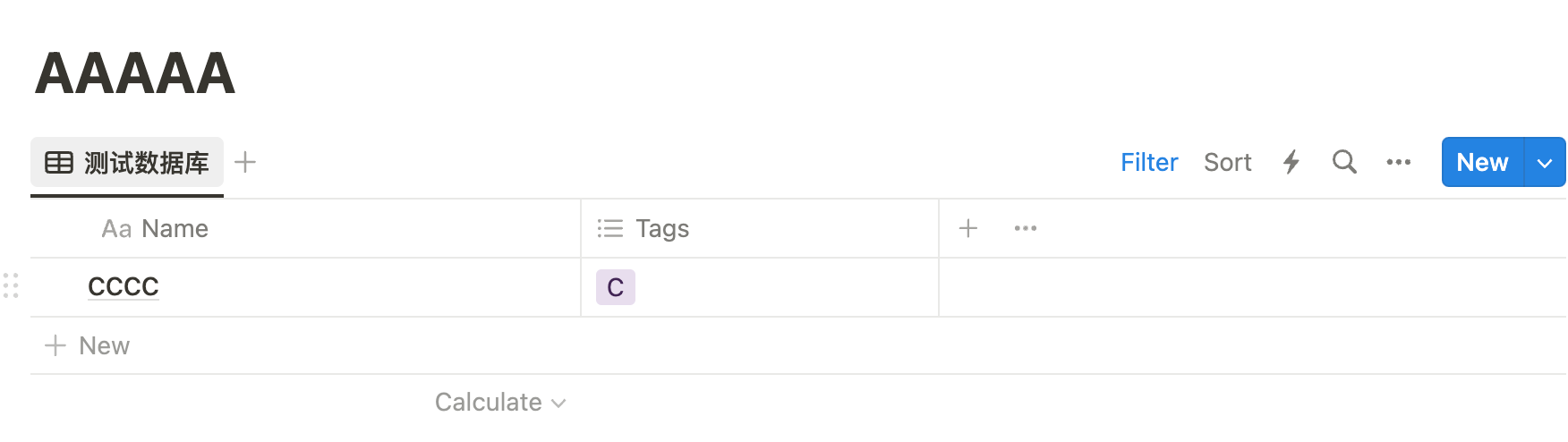Open the Filter menu
The image size is (1568, 442).
(1148, 162)
